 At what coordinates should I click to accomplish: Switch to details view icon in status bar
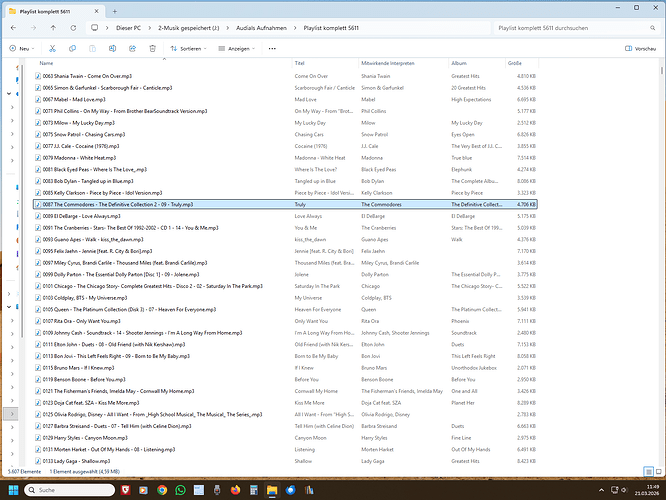coord(649,472)
